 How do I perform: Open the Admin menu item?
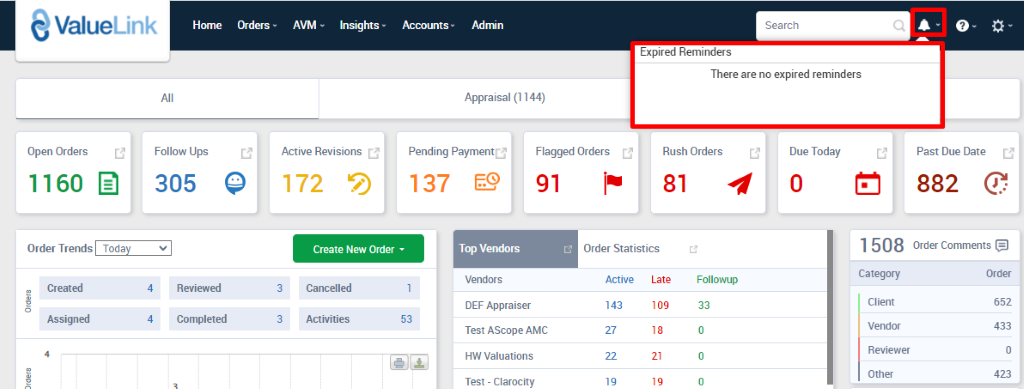pos(487,25)
